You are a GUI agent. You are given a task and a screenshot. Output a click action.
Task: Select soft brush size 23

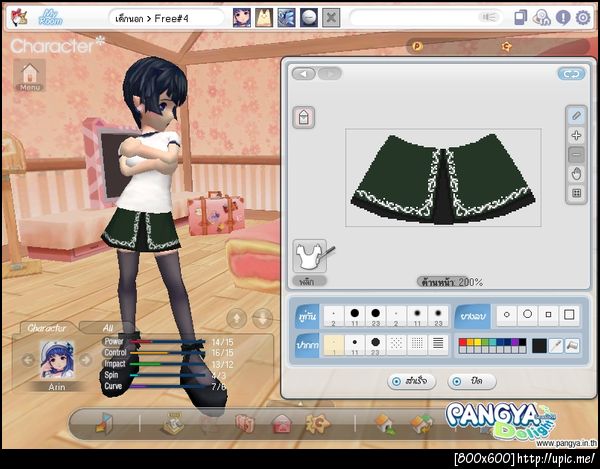tap(438, 316)
